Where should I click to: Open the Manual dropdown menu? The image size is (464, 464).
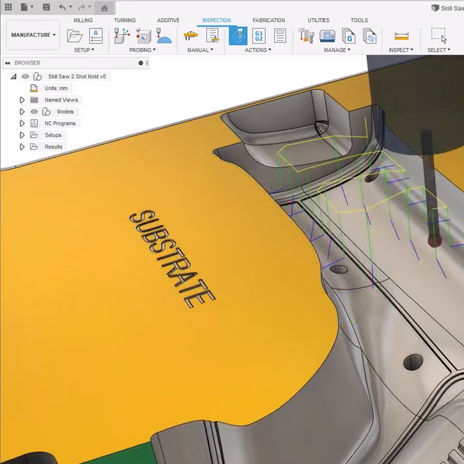click(x=200, y=50)
